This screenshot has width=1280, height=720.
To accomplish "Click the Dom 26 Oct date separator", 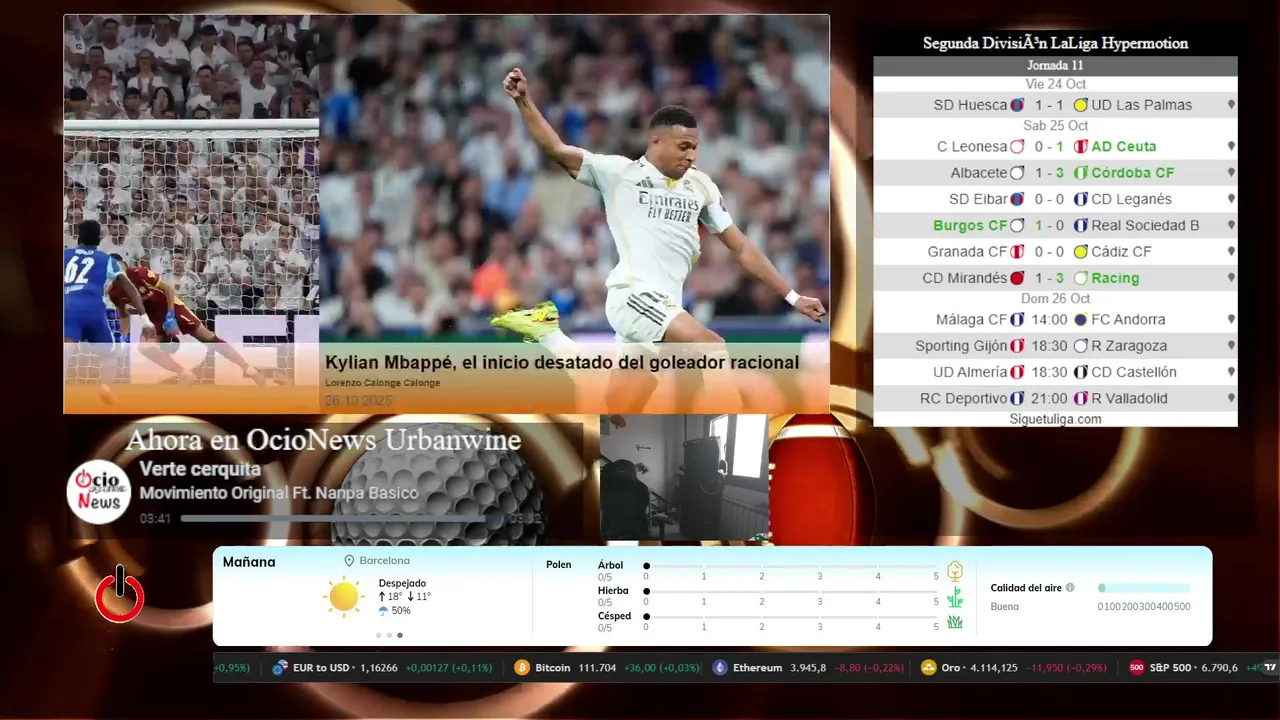I will (x=1055, y=299).
